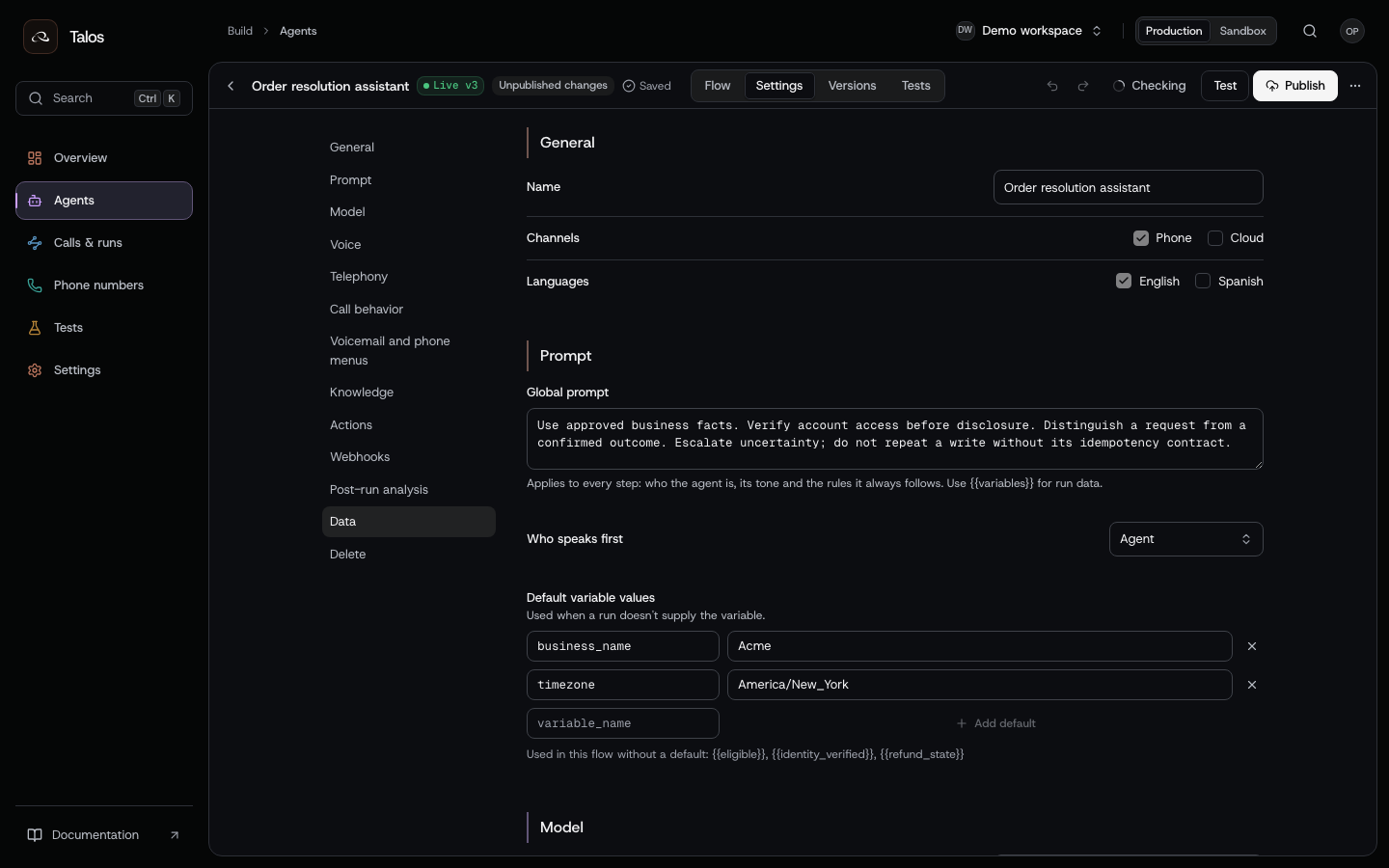Viewport: 1389px width, 868px height.
Task: Click the empty variable_name field
Action: click(x=623, y=723)
